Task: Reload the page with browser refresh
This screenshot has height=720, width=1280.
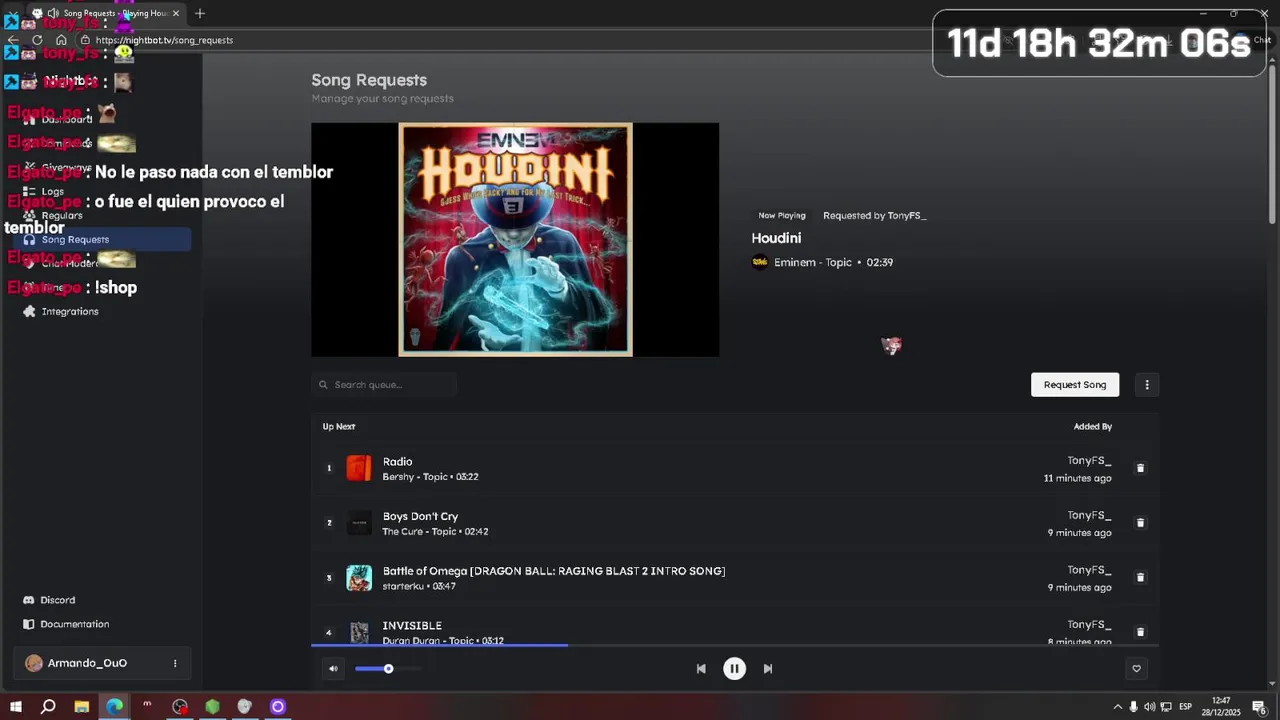Action: coord(37,40)
